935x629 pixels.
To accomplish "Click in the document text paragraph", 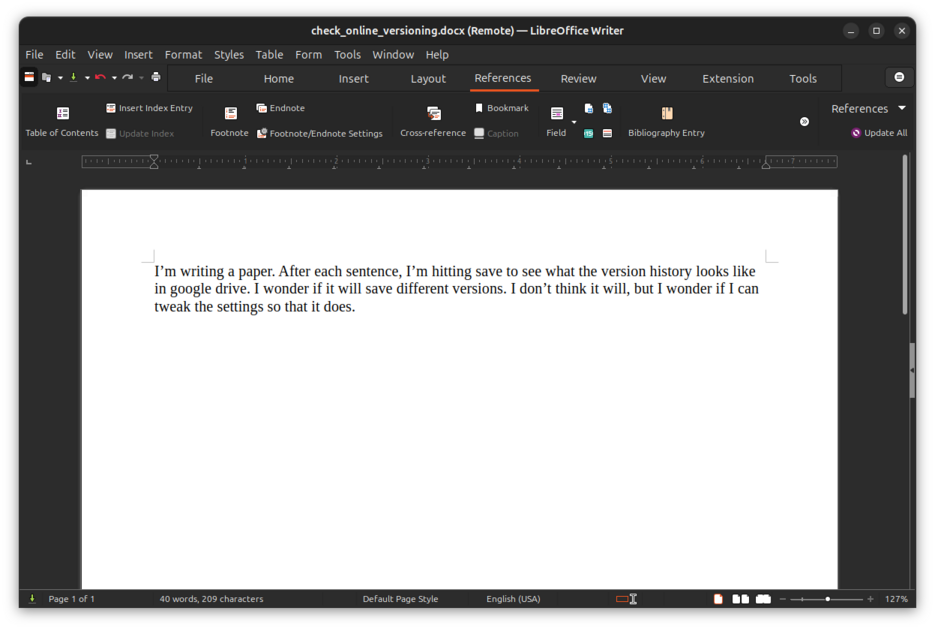I will pyautogui.click(x=456, y=289).
